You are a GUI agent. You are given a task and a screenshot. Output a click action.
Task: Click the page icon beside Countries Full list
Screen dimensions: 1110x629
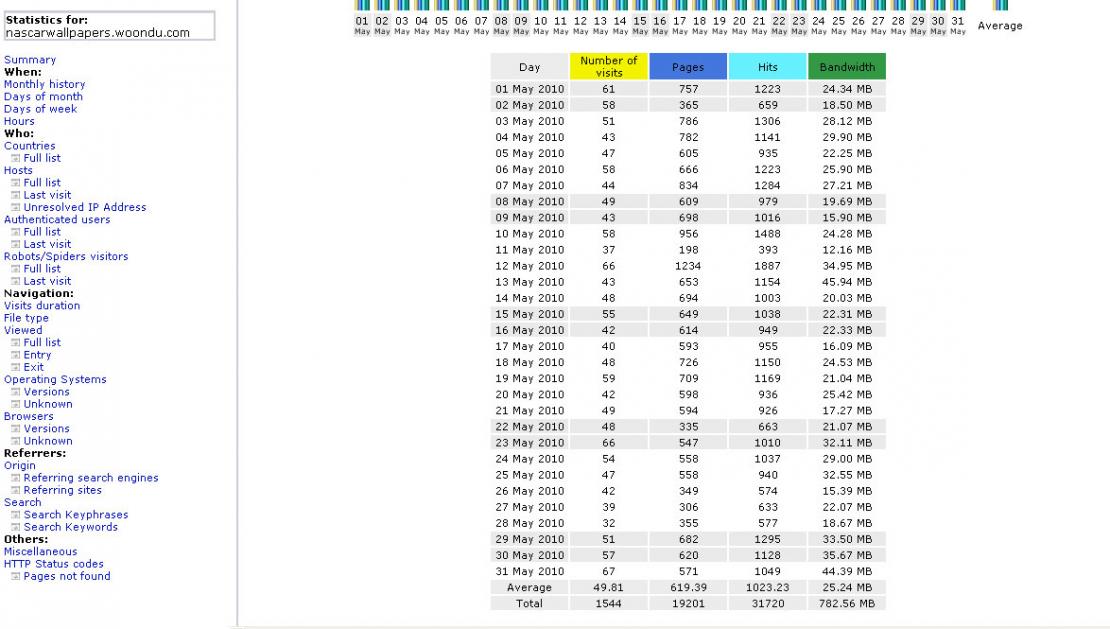[16, 158]
